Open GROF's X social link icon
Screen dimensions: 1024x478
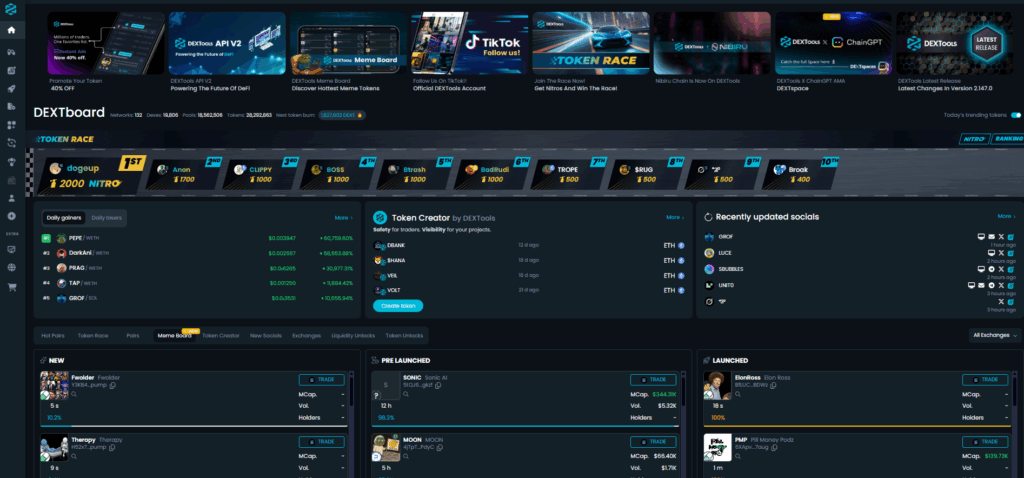1001,236
